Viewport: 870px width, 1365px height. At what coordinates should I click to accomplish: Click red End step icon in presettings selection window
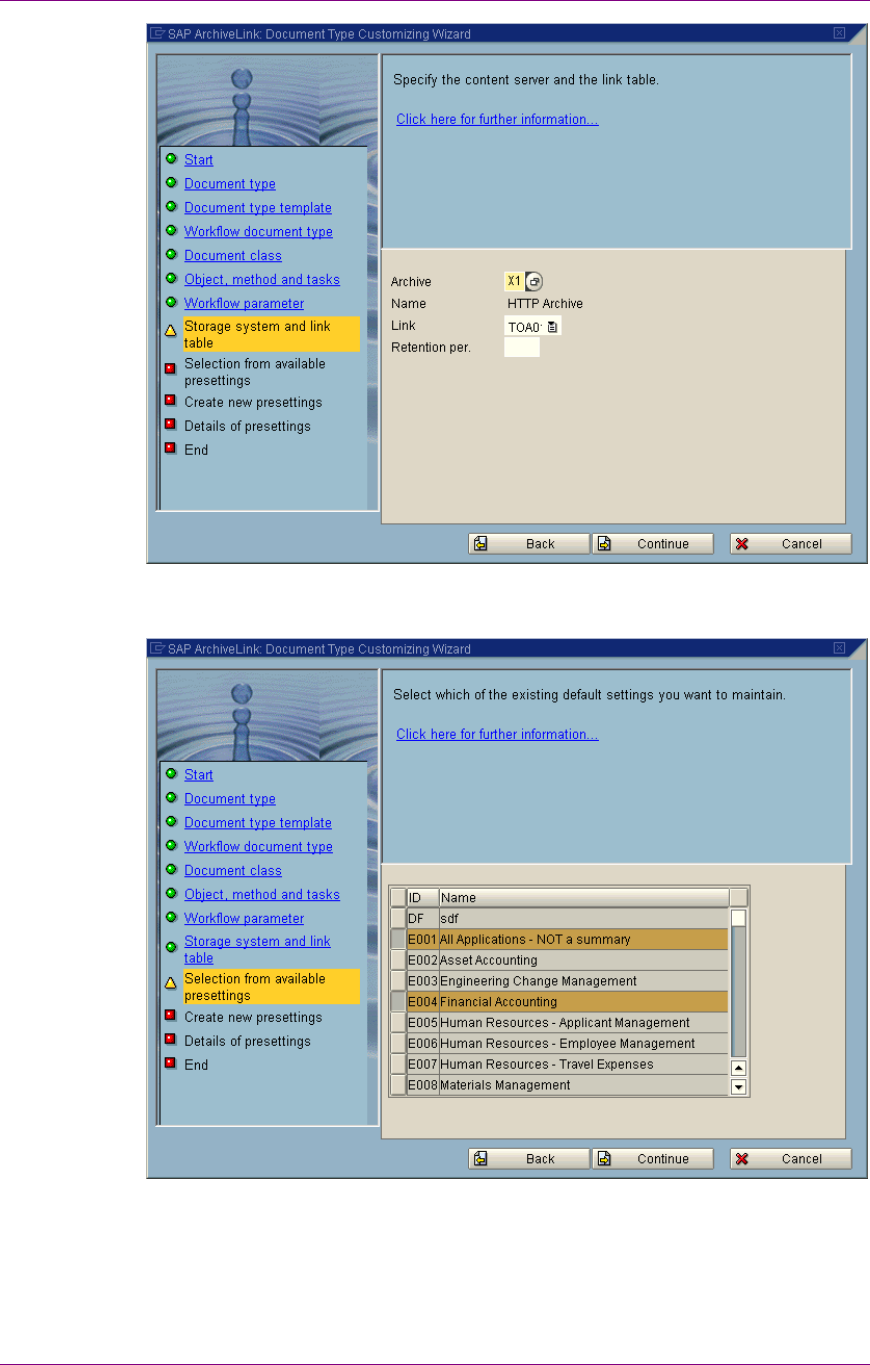[171, 1064]
